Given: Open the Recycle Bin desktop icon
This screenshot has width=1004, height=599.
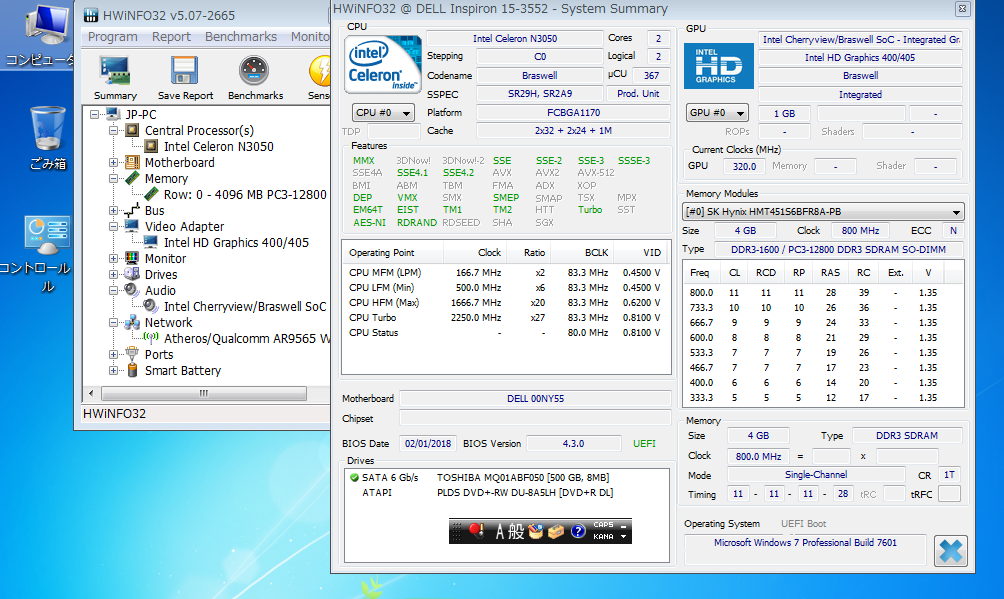Looking at the screenshot, I should (x=48, y=138).
